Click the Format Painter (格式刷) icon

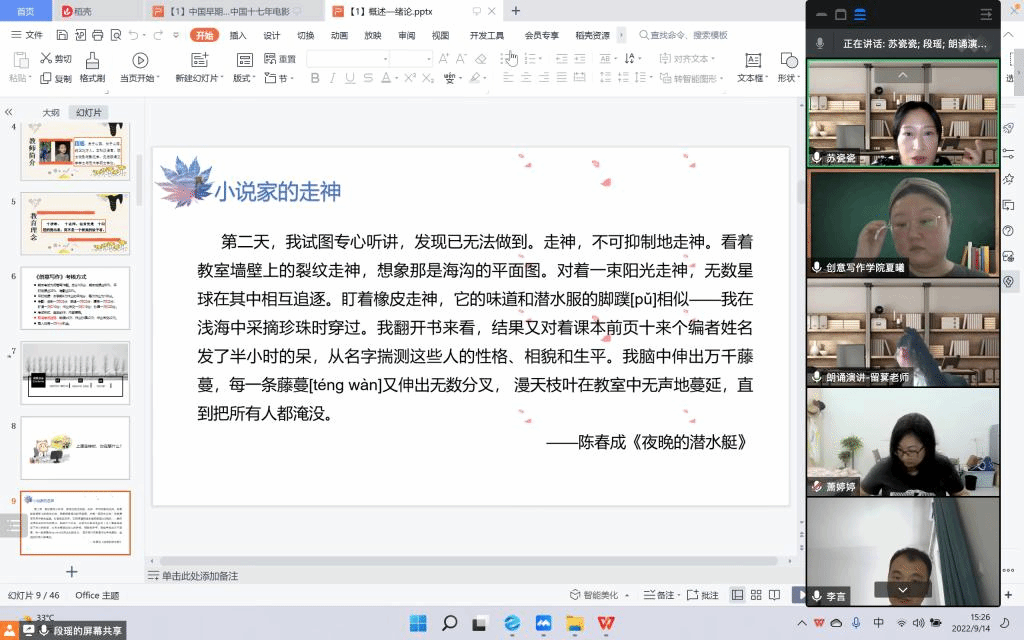[92, 61]
